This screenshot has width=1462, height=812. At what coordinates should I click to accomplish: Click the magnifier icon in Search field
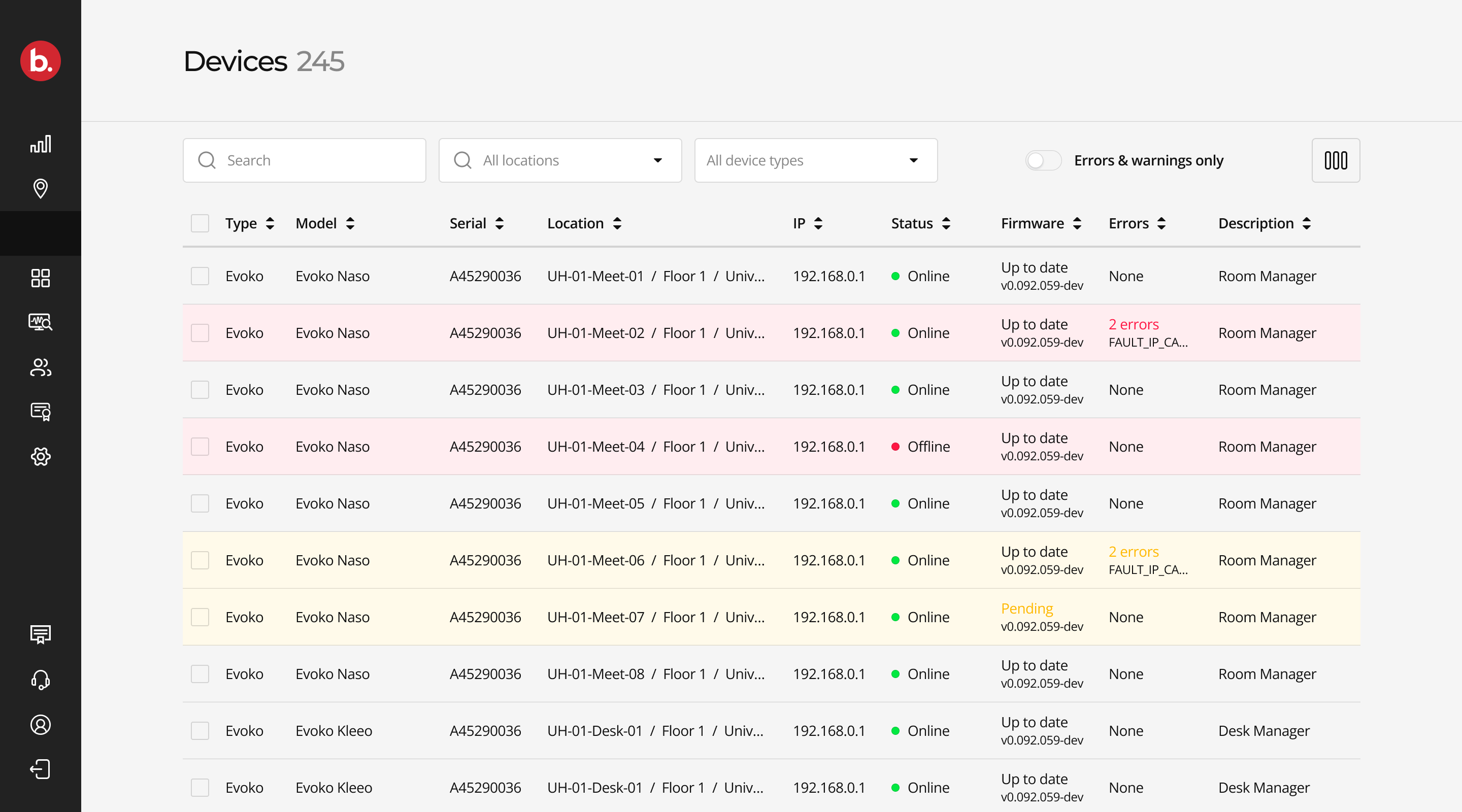[x=207, y=160]
